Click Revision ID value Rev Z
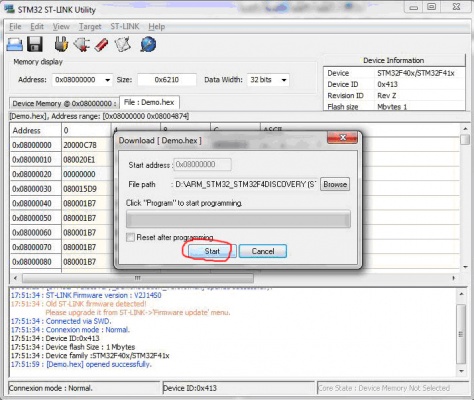The image size is (474, 400). click(387, 96)
